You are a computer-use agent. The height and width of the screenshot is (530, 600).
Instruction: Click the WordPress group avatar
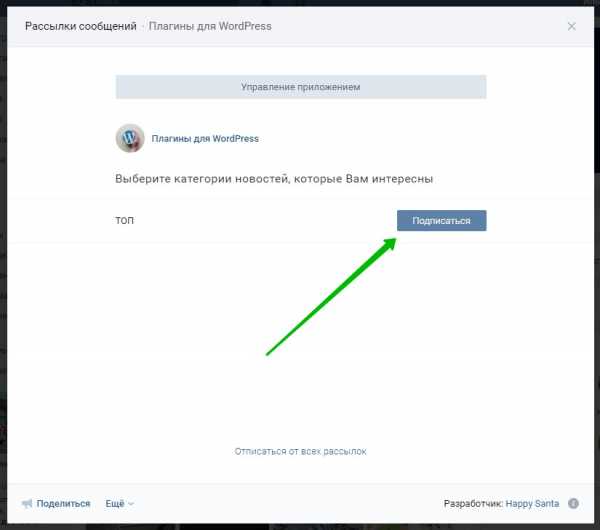click(x=130, y=138)
